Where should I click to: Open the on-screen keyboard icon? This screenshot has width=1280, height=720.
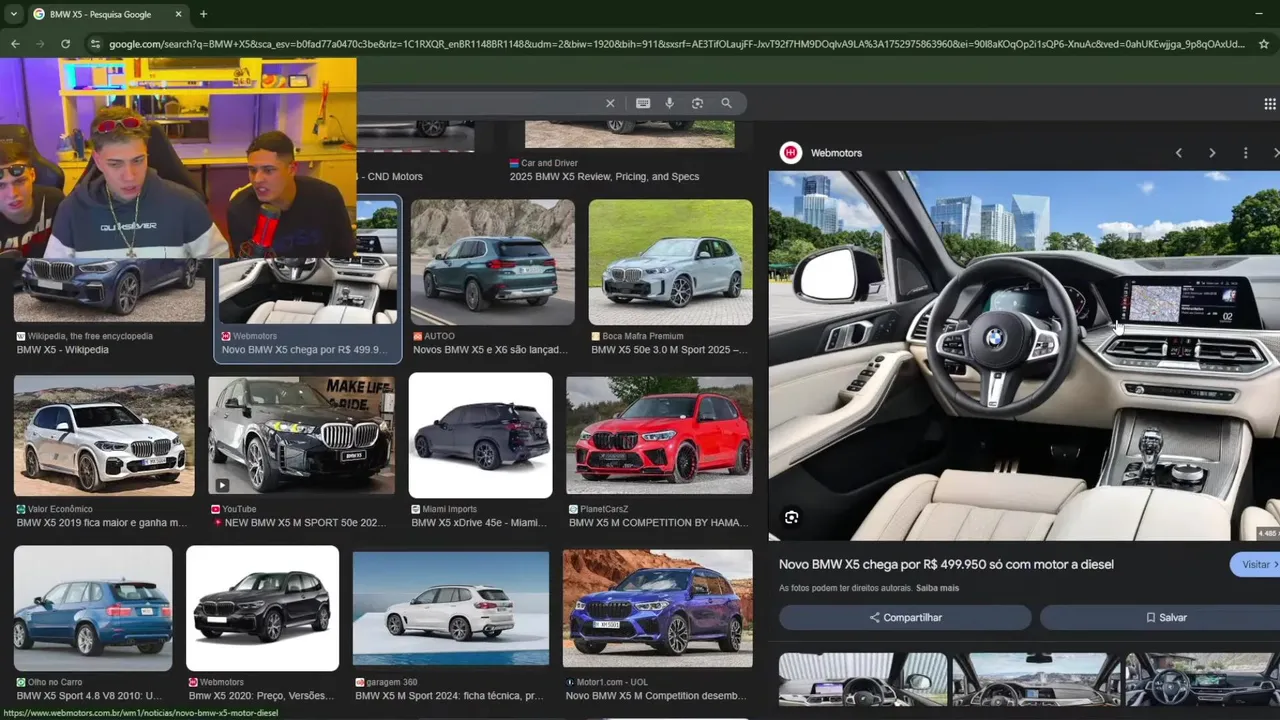pos(643,103)
